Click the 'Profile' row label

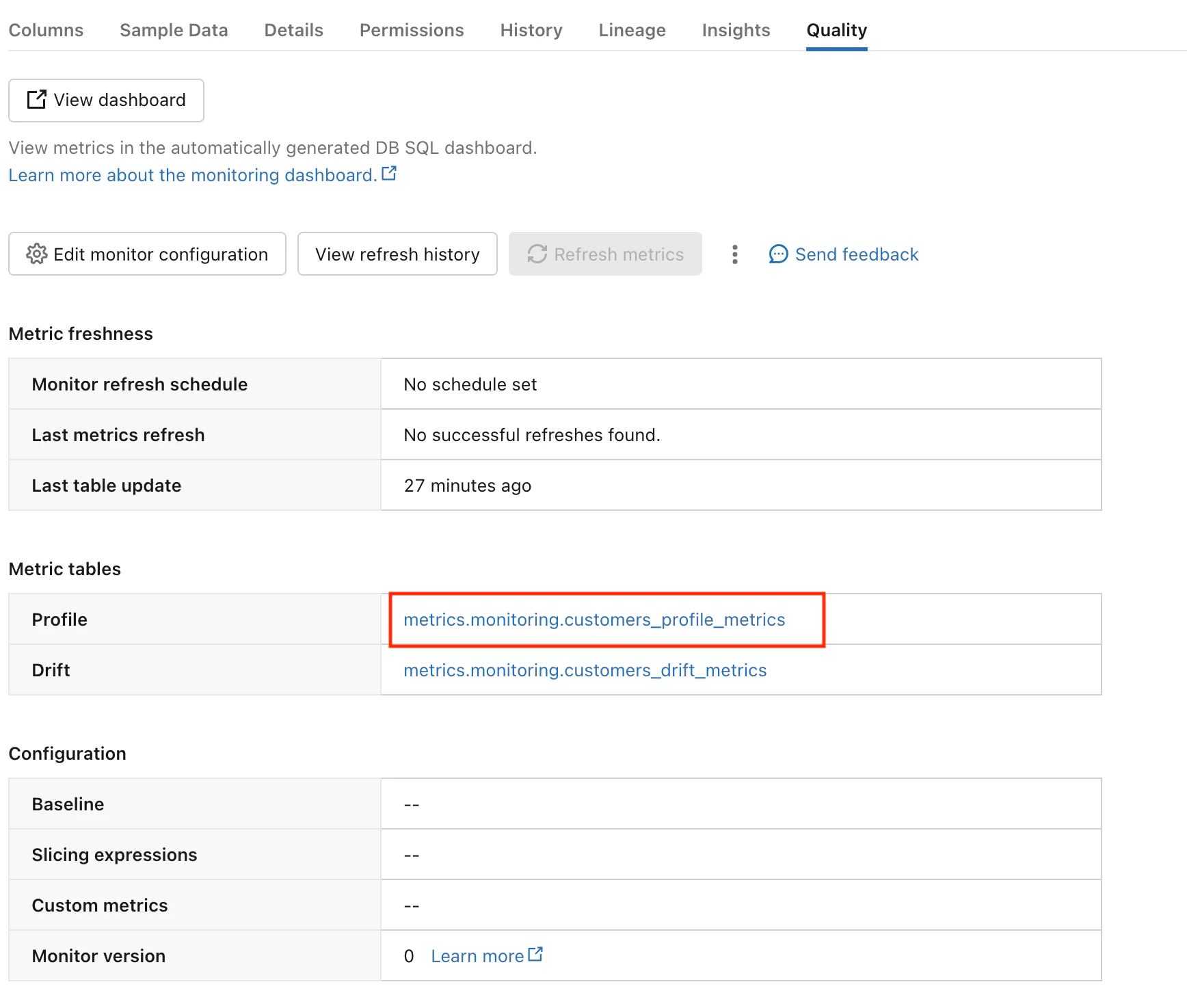(59, 620)
